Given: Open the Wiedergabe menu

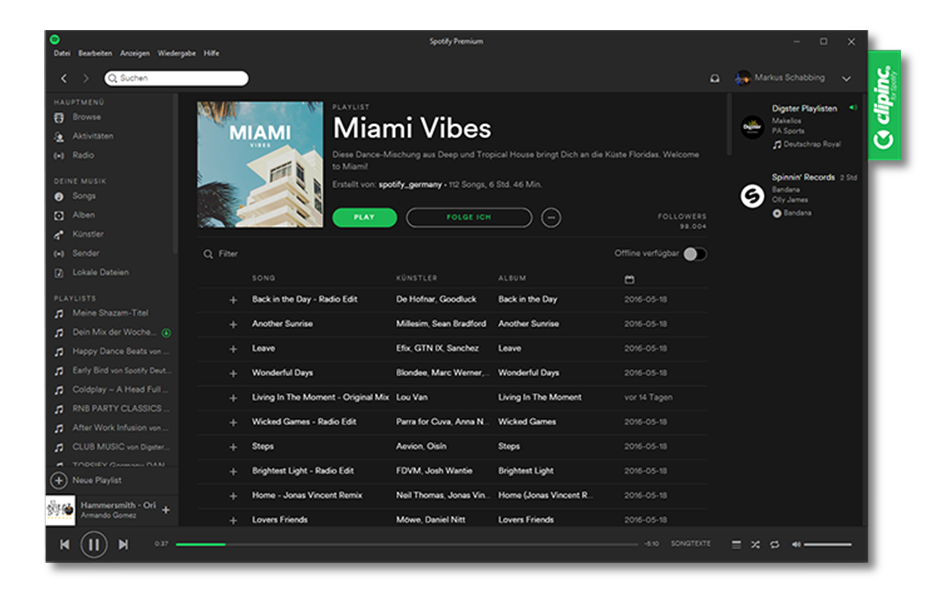Looking at the screenshot, I should point(176,53).
